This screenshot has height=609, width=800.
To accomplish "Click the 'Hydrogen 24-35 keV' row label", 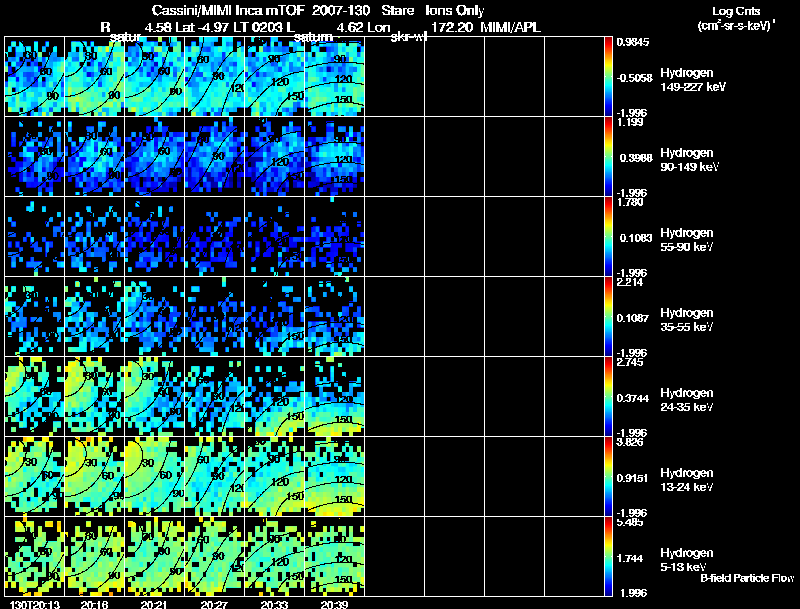I will tap(687, 400).
